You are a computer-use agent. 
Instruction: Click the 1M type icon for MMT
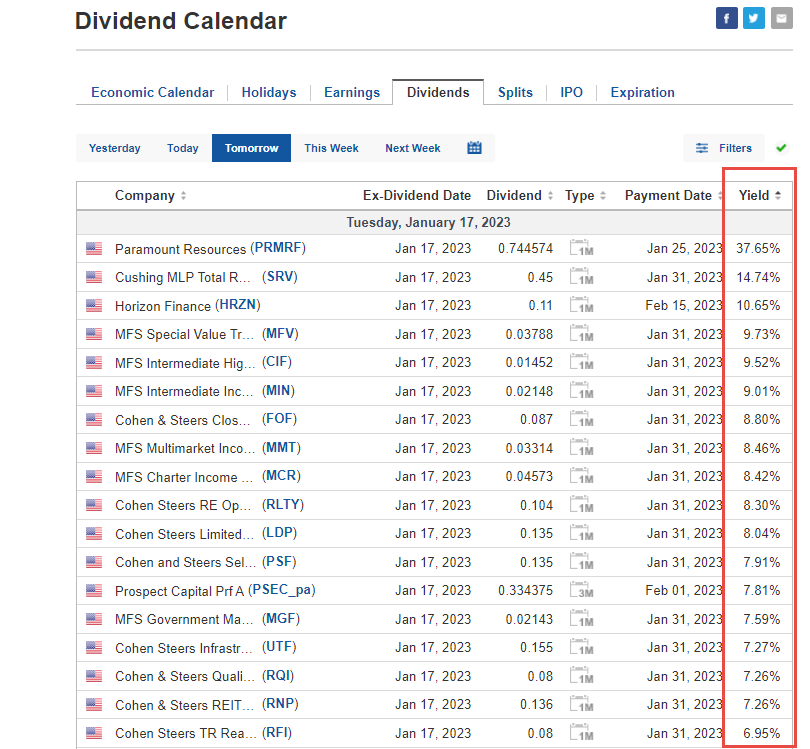581,447
